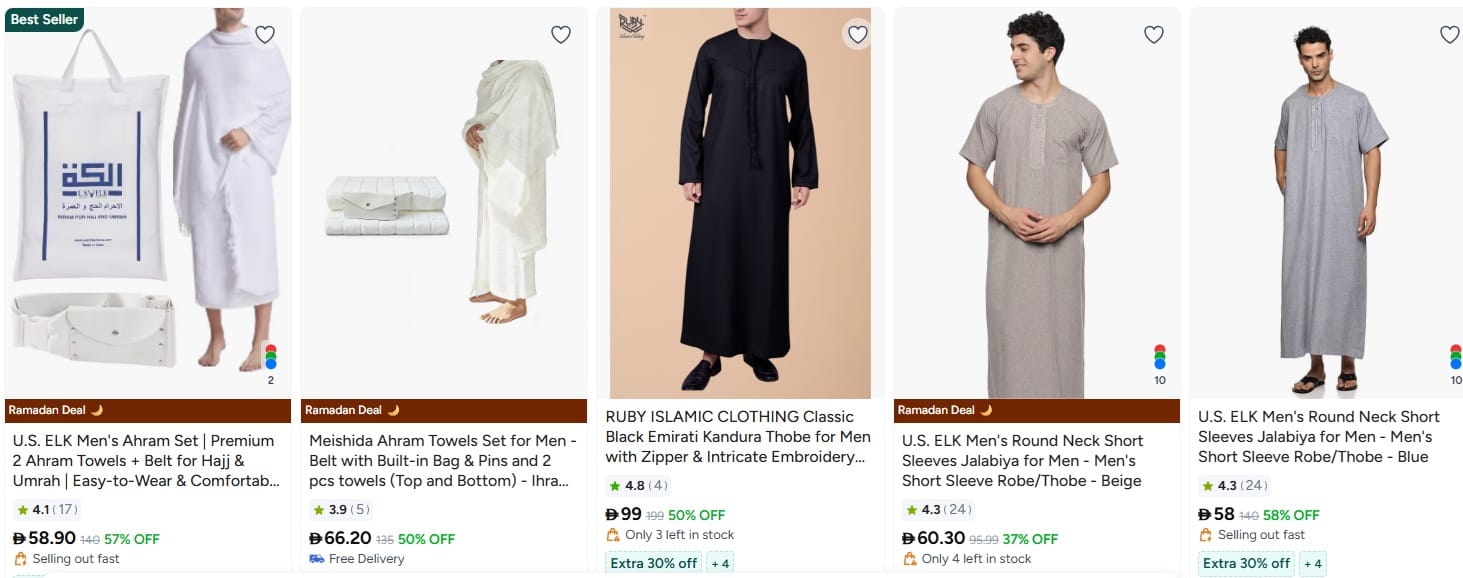This screenshot has height=578, width=1463.
Task: Show color variants for Blue Jalabiya
Action: pos(1455,357)
